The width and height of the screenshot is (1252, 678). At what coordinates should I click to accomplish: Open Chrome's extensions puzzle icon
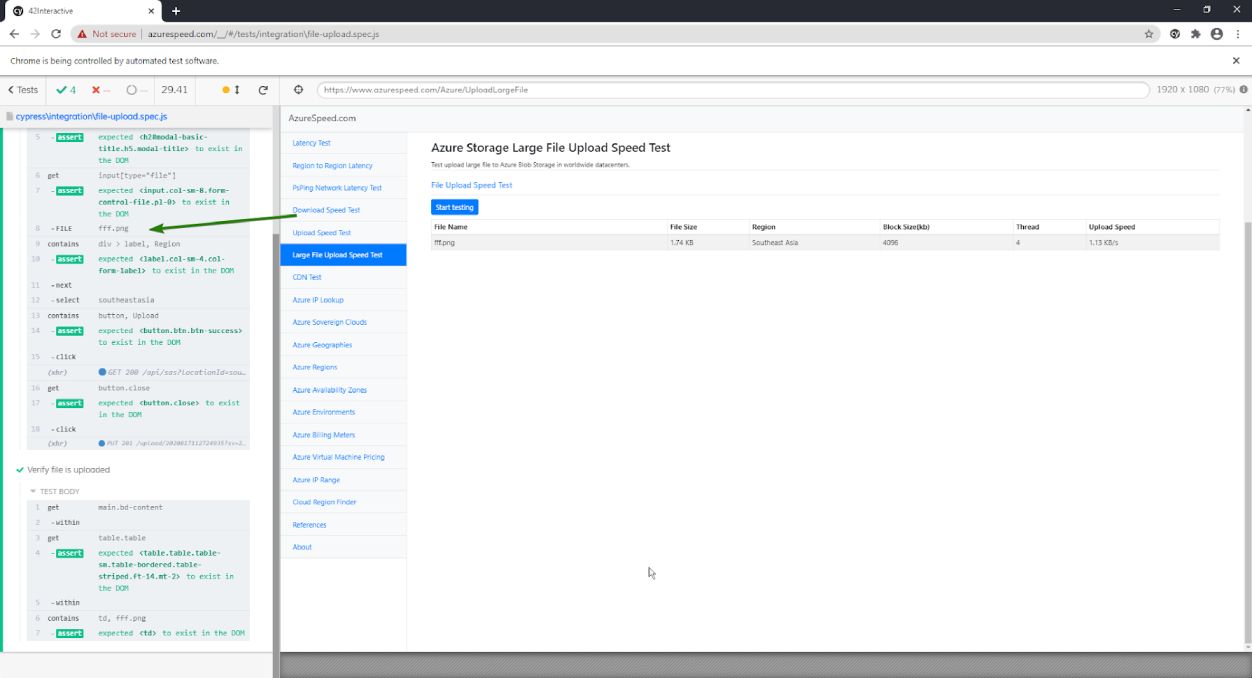coord(1195,33)
